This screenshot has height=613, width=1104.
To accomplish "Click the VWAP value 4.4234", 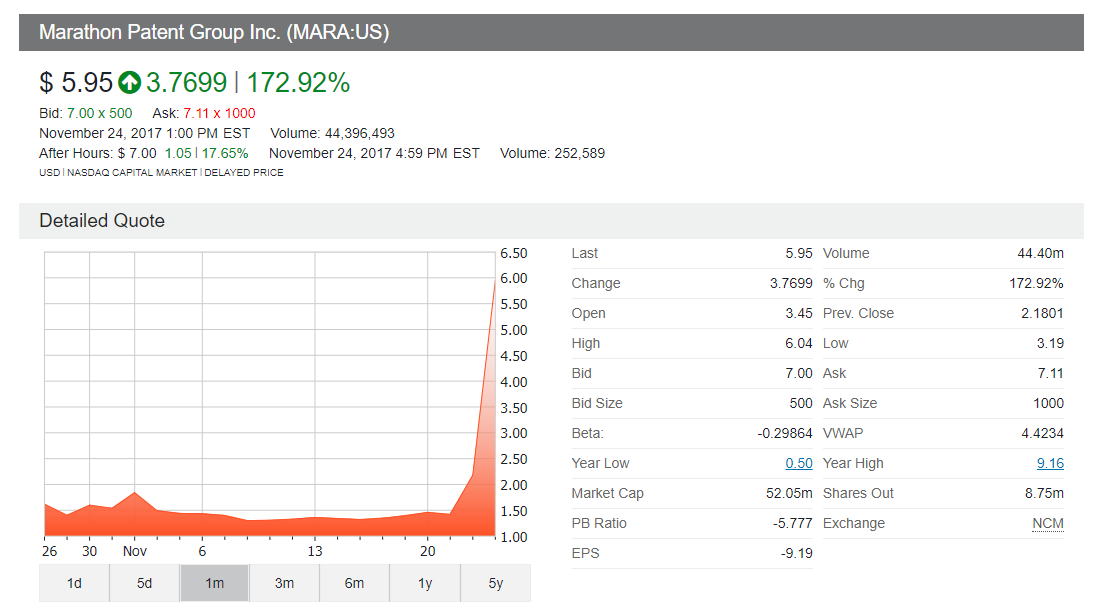I will tap(1043, 434).
